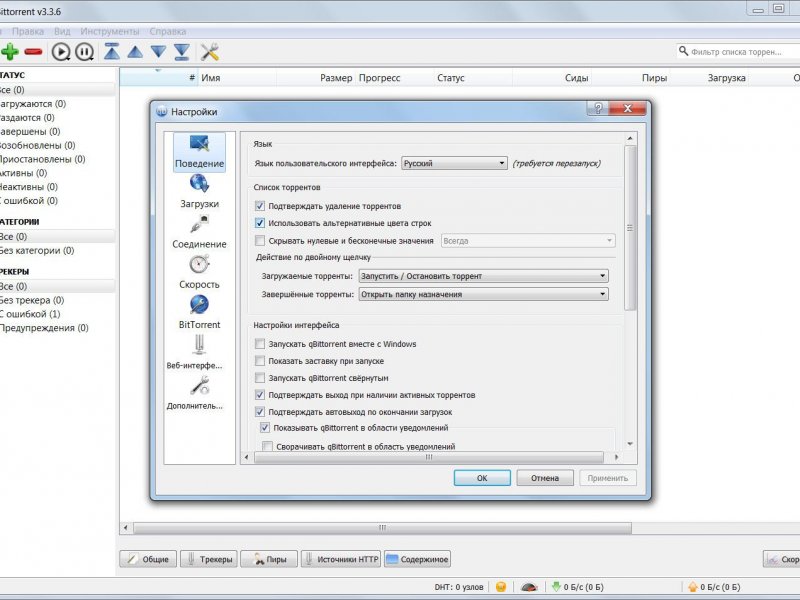Open the Инструменты menu
800x600 pixels.
click(110, 32)
